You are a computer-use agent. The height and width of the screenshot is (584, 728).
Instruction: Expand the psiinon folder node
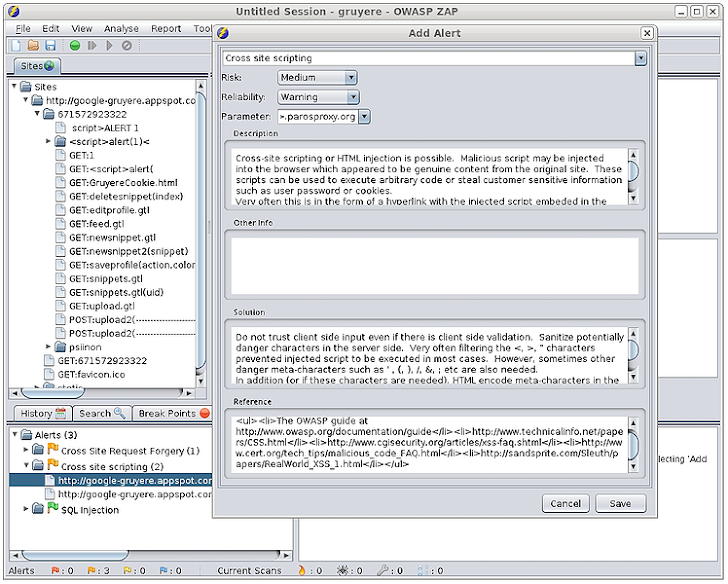[x=48, y=347]
